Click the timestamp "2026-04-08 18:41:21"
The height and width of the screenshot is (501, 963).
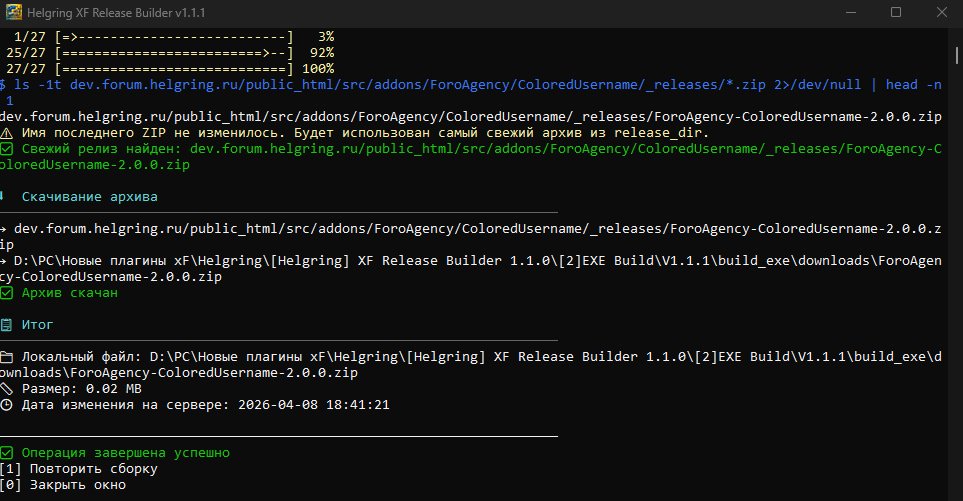coord(314,405)
